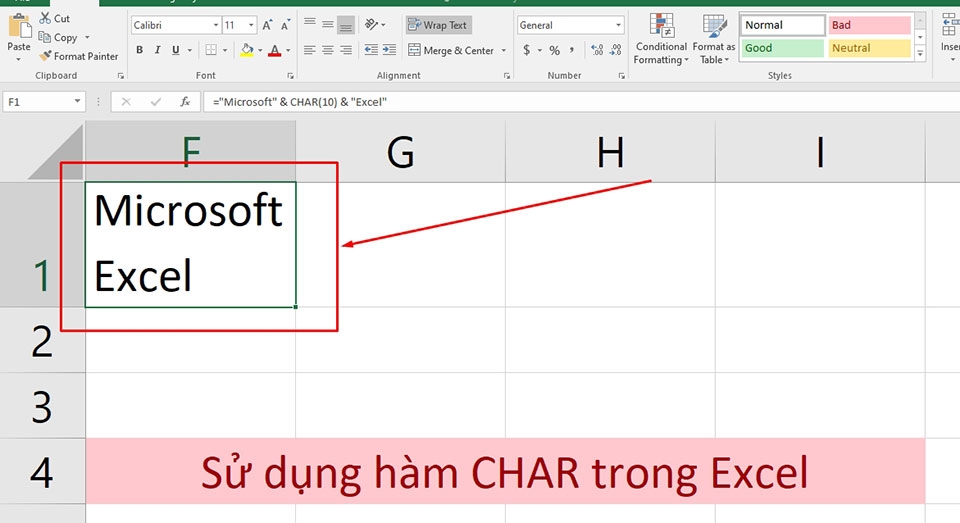
Task: Apply the Normal cell style
Action: tap(782, 25)
